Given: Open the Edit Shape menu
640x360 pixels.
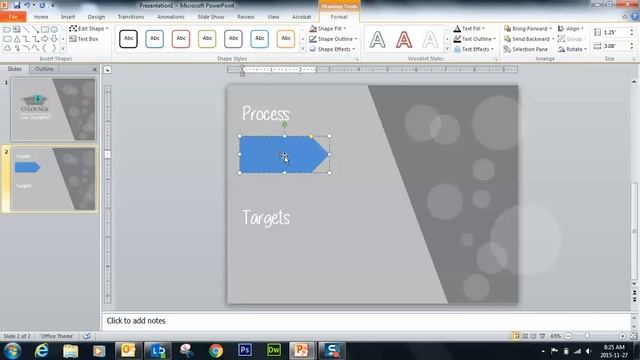Looking at the screenshot, I should (89, 29).
